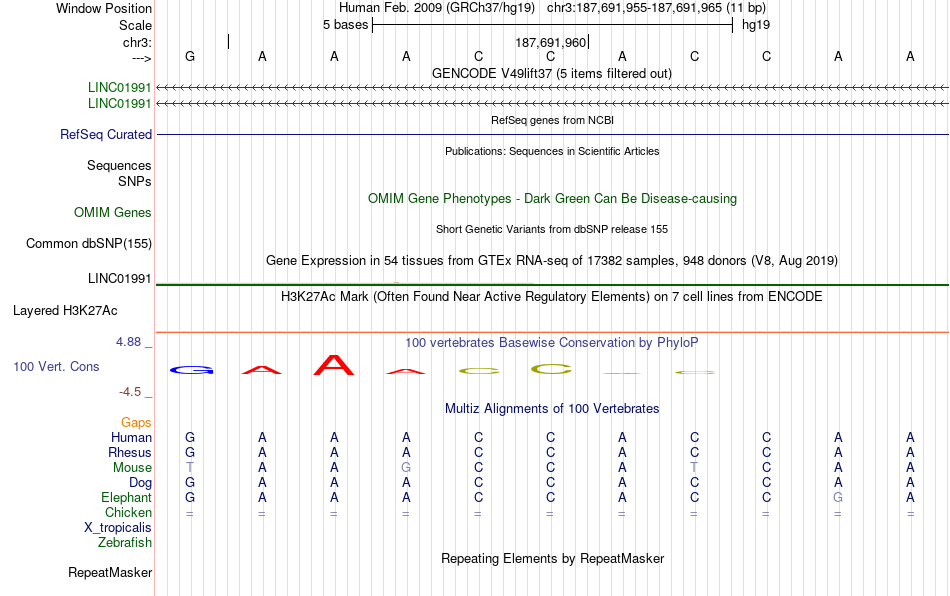The height and width of the screenshot is (596, 950).
Task: Click the -4.5 PhyloP lower scale value
Action: [x=130, y=392]
